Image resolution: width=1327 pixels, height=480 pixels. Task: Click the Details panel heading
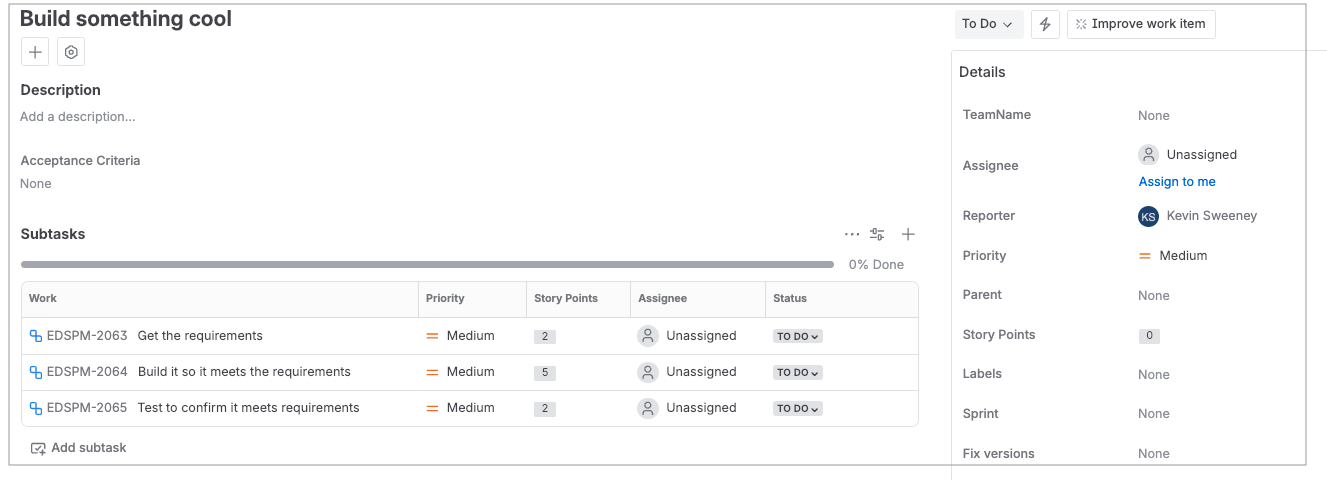tap(982, 72)
